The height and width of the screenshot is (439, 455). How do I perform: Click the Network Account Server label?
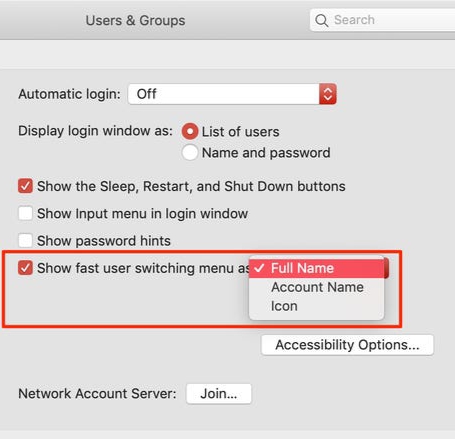click(97, 394)
